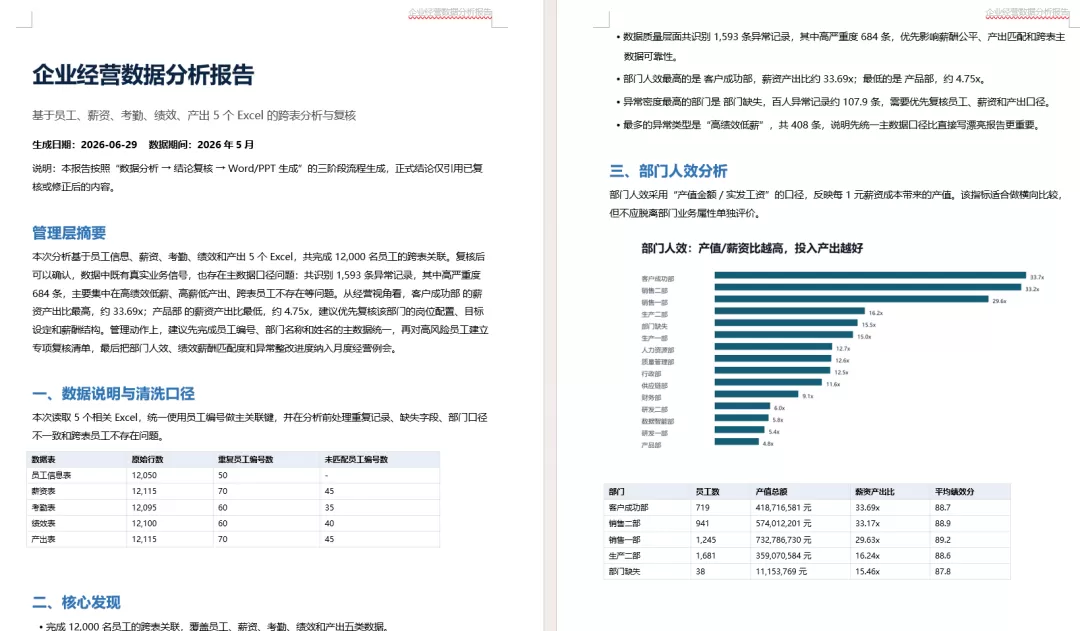Click the 人力资源部 label in the chart
This screenshot has width=1080, height=631.
(x=658, y=350)
